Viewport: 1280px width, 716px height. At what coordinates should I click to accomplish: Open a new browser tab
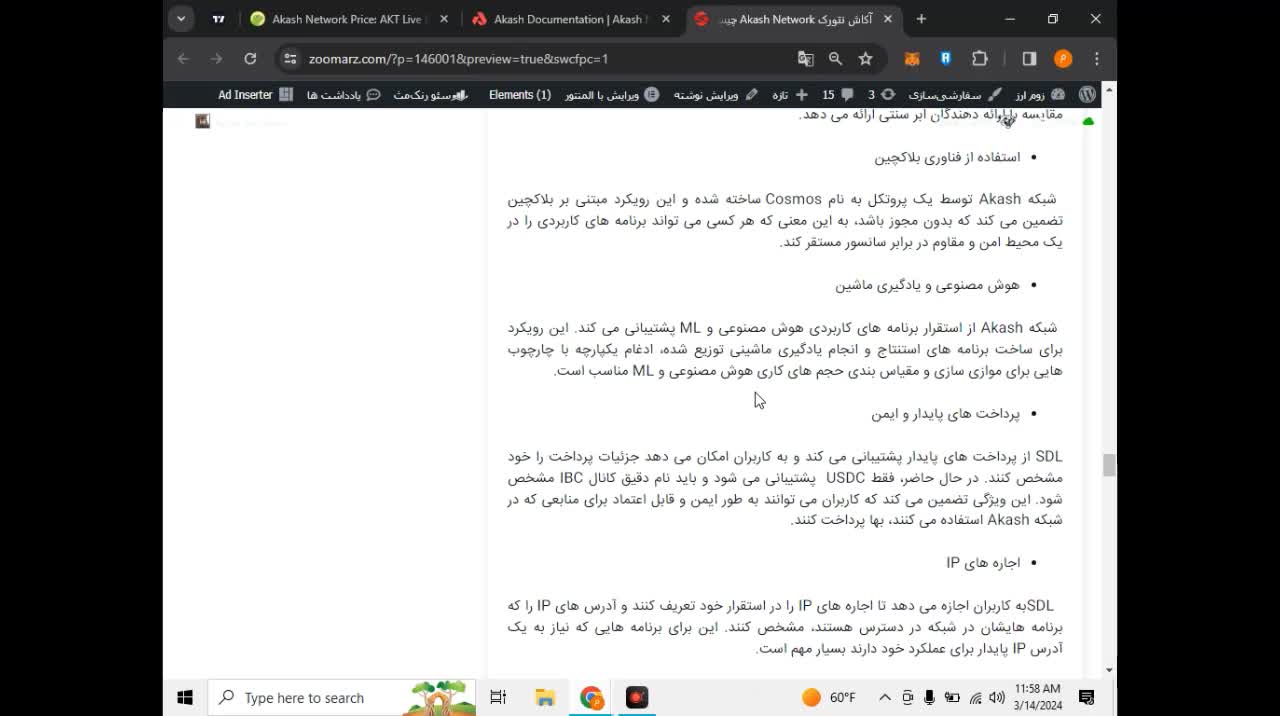[921, 18]
